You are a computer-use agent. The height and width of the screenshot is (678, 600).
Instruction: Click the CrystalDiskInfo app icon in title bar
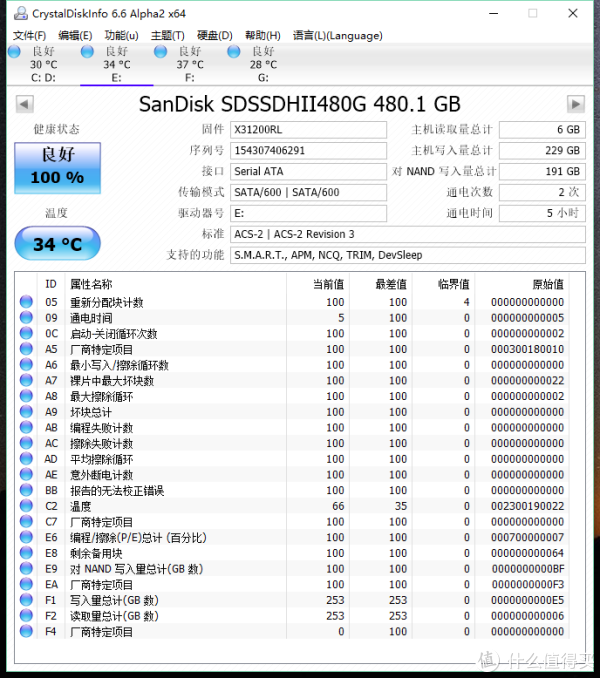(x=21, y=13)
